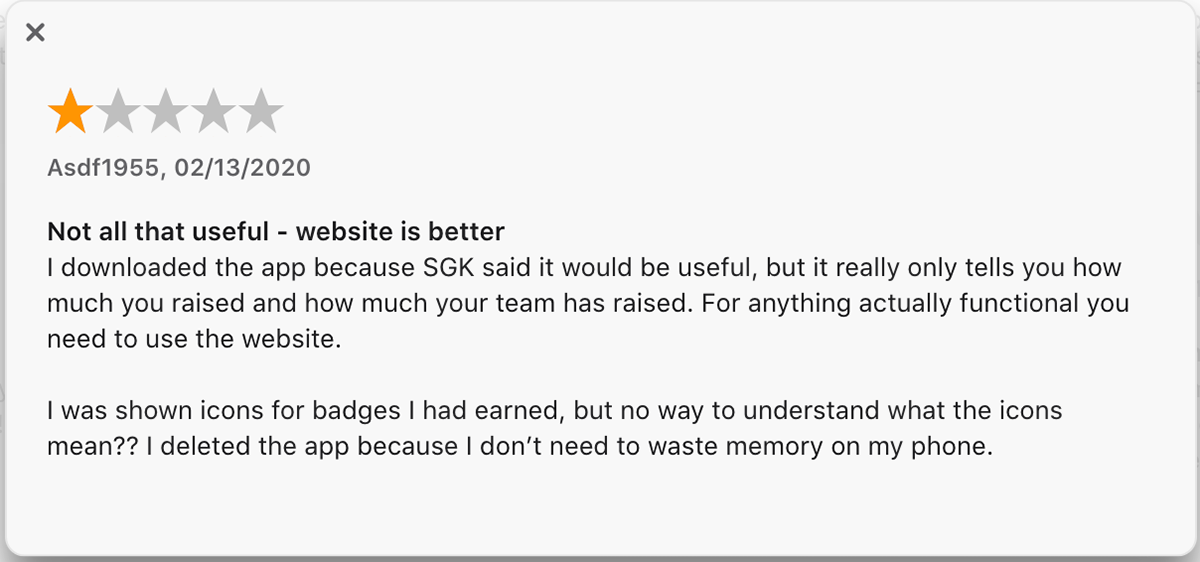Click the line 'need to use the website.'
The image size is (1200, 562).
[195, 338]
